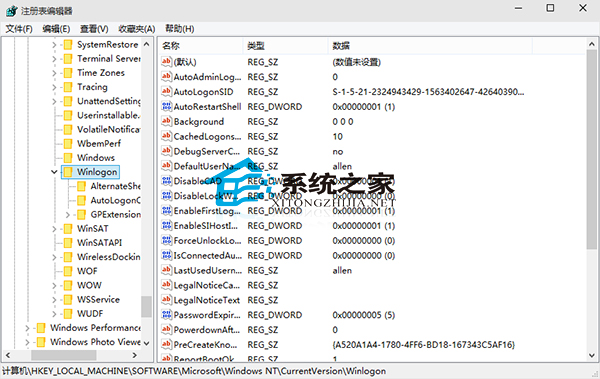Click the status bar registry path
This screenshot has width=600, height=379.
(x=194, y=371)
